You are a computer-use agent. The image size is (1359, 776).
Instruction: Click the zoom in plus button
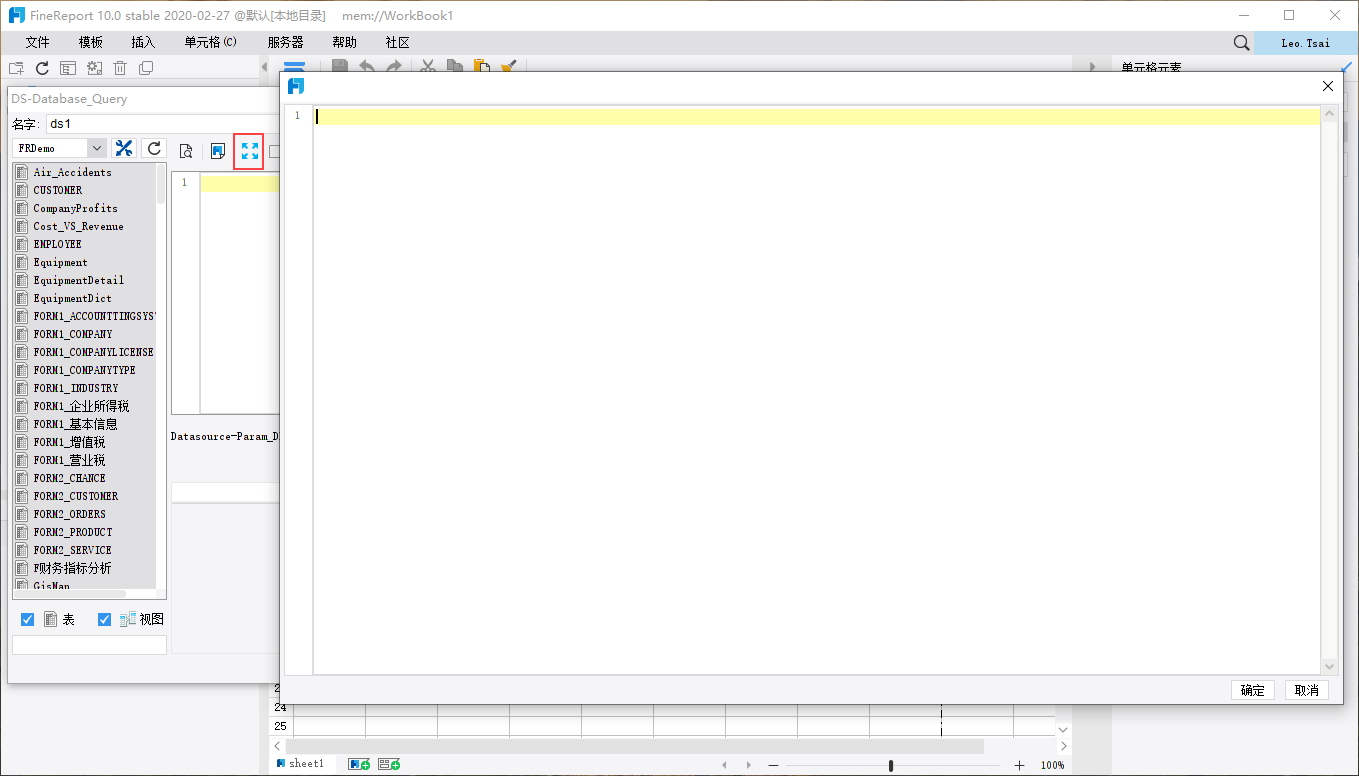pos(1019,765)
